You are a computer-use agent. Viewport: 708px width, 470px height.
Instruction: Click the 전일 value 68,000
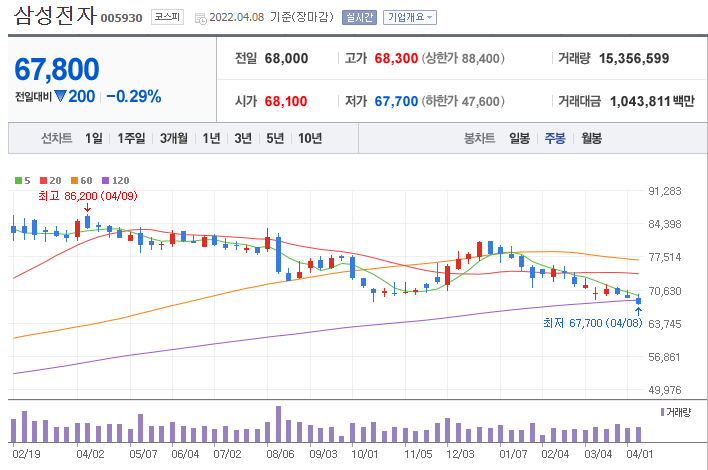(286, 59)
